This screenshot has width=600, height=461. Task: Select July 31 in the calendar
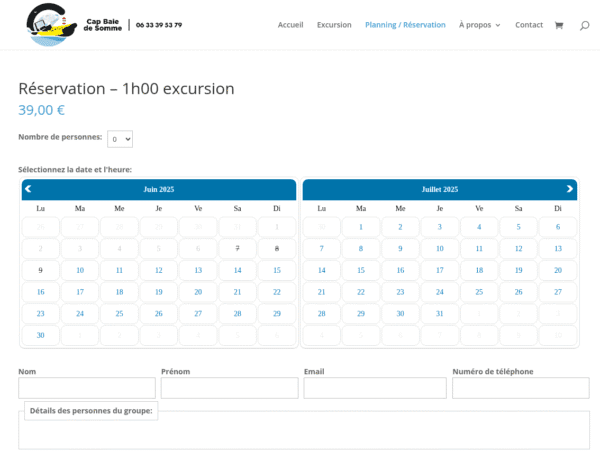[439, 314]
